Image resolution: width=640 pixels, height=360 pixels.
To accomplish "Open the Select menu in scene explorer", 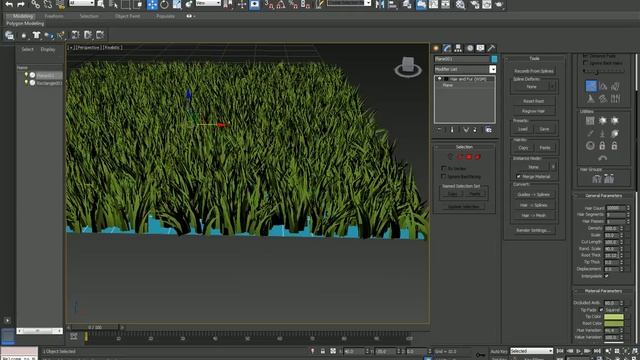I will click(27, 49).
